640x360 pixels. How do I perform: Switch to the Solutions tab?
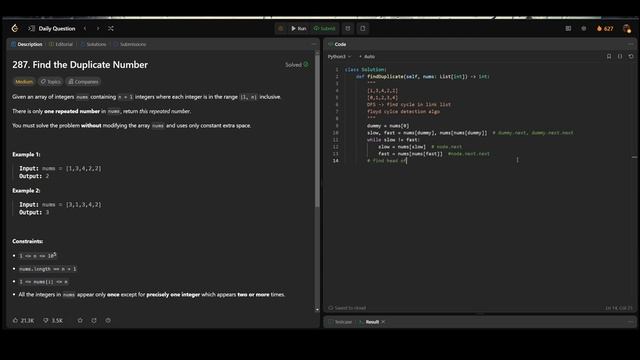[93, 44]
